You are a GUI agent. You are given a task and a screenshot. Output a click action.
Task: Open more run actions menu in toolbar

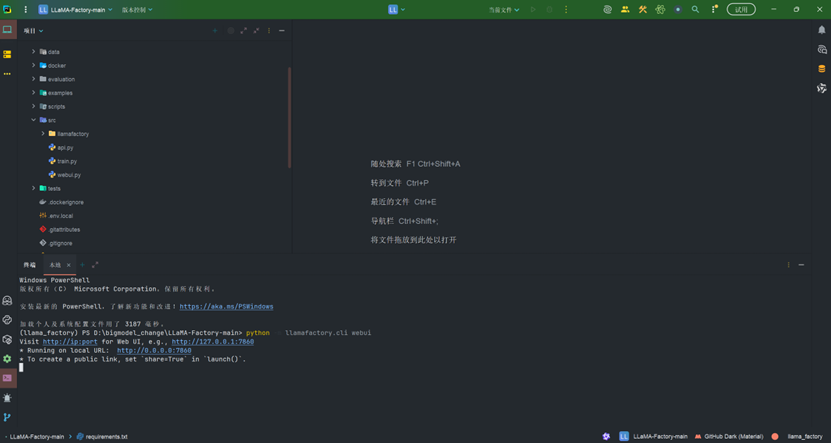566,10
